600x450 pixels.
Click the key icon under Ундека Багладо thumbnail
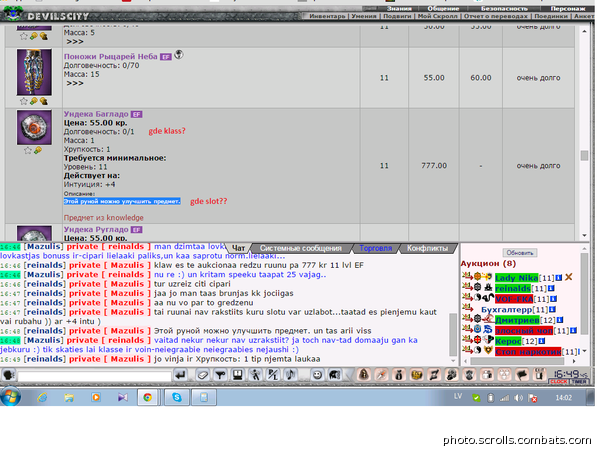click(x=38, y=150)
